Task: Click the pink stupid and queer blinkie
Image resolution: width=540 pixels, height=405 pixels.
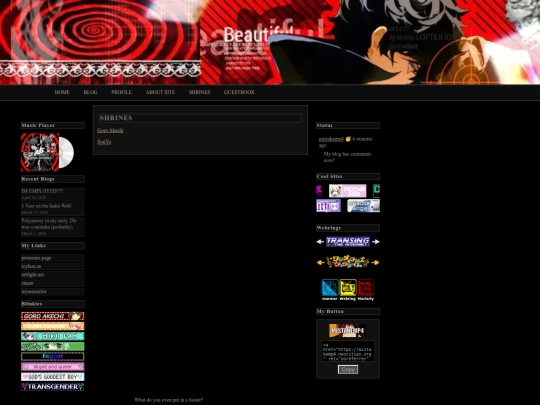Action: (52, 367)
